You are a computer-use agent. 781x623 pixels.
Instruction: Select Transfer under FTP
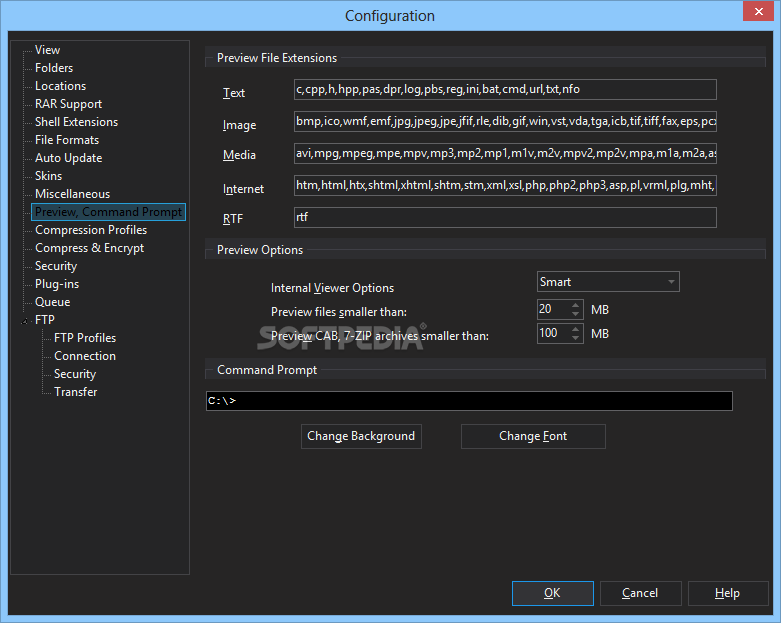click(75, 391)
